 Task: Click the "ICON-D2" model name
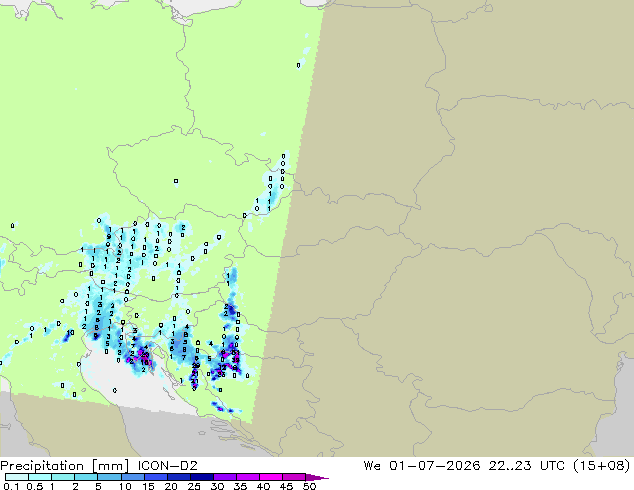point(167,466)
